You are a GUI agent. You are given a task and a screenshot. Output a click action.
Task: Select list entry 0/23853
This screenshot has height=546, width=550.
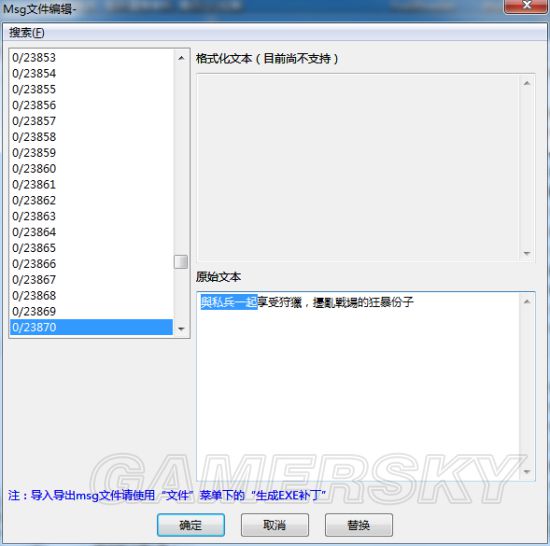pos(92,58)
